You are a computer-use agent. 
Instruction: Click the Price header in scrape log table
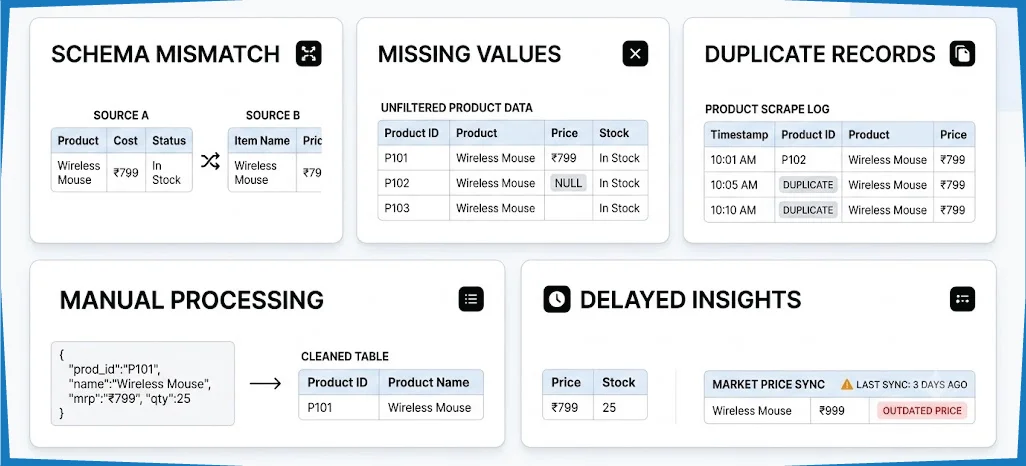(x=953, y=135)
